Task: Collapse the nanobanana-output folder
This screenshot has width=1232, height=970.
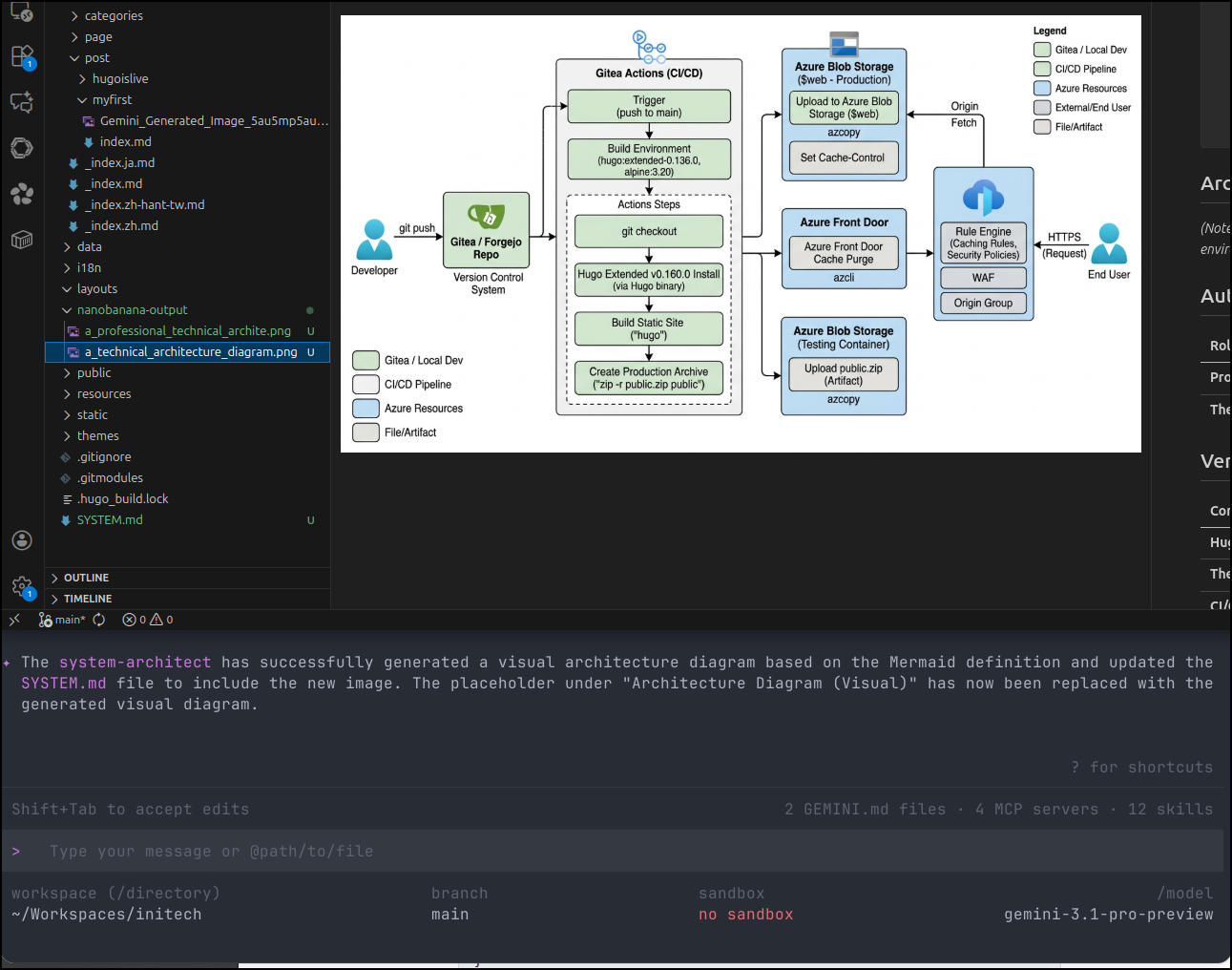Action: (132, 310)
